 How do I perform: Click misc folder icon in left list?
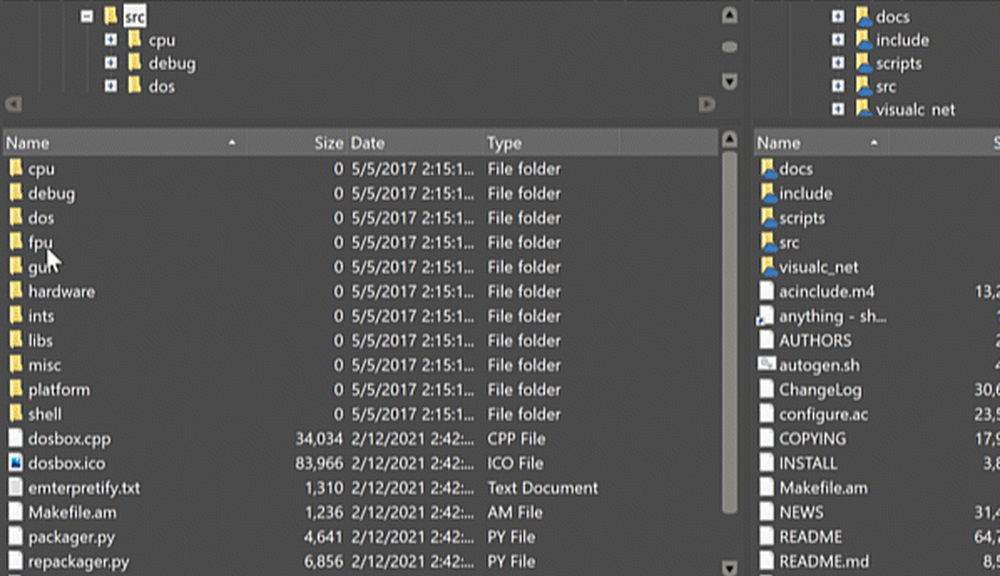point(16,365)
